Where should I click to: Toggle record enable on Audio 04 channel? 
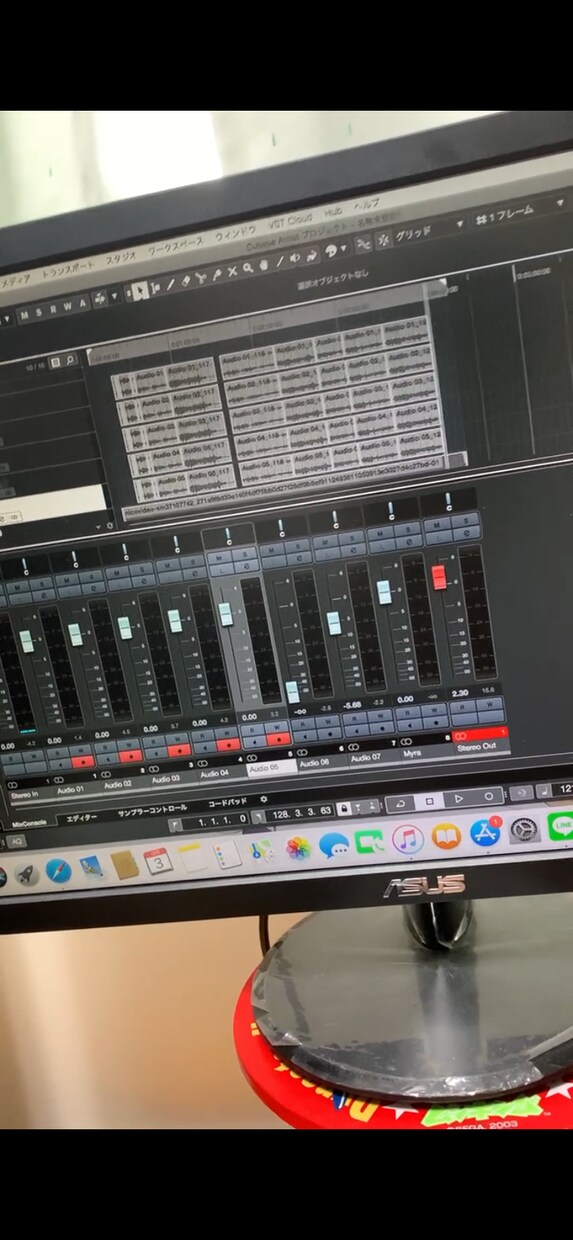coord(229,744)
